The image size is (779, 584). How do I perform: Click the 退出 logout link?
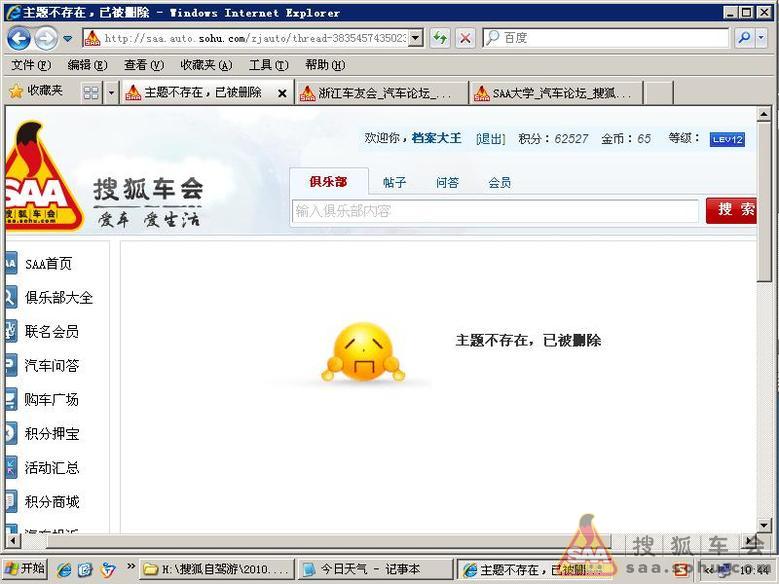click(x=490, y=139)
